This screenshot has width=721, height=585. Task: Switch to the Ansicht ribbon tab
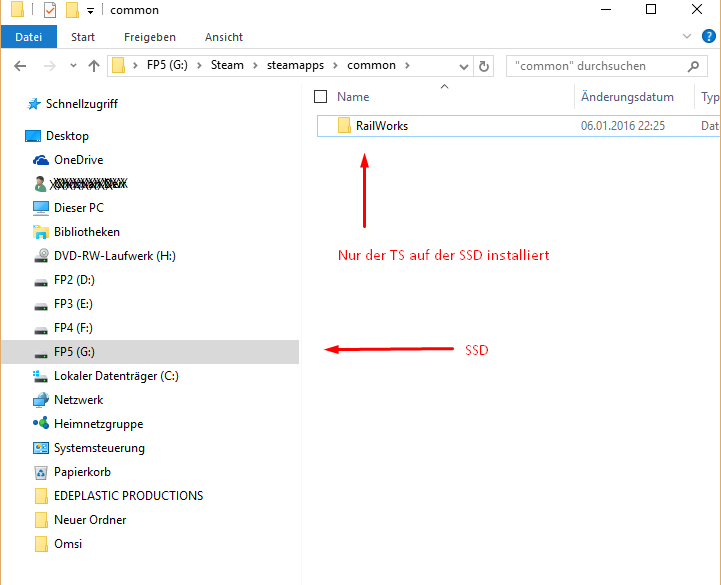click(224, 37)
